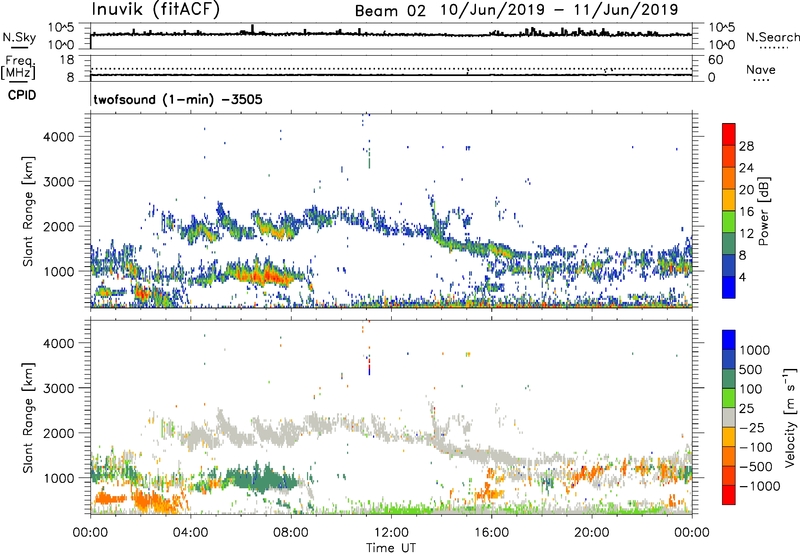Click the CPID label
The image size is (800, 554).
(22, 95)
